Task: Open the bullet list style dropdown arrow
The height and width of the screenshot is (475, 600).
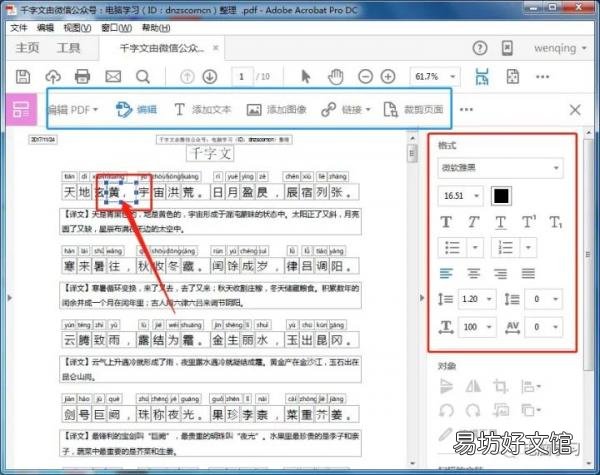Action: pos(475,248)
